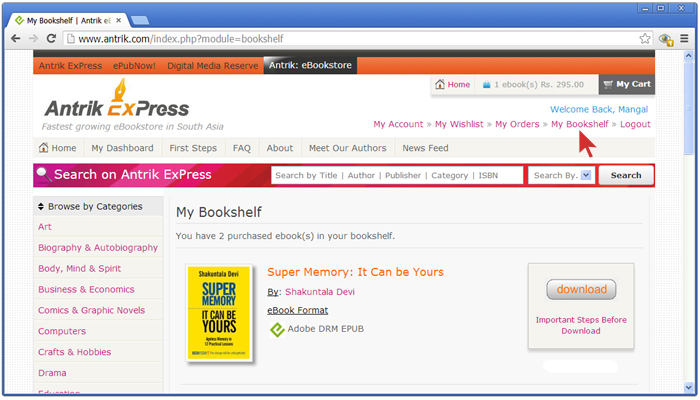Click the 'My Bookshelf' page heading
700x400 pixels.
tap(219, 212)
